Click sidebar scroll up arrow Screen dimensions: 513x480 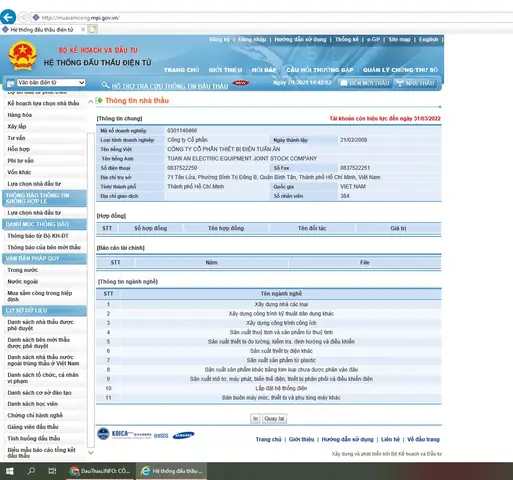91,101
